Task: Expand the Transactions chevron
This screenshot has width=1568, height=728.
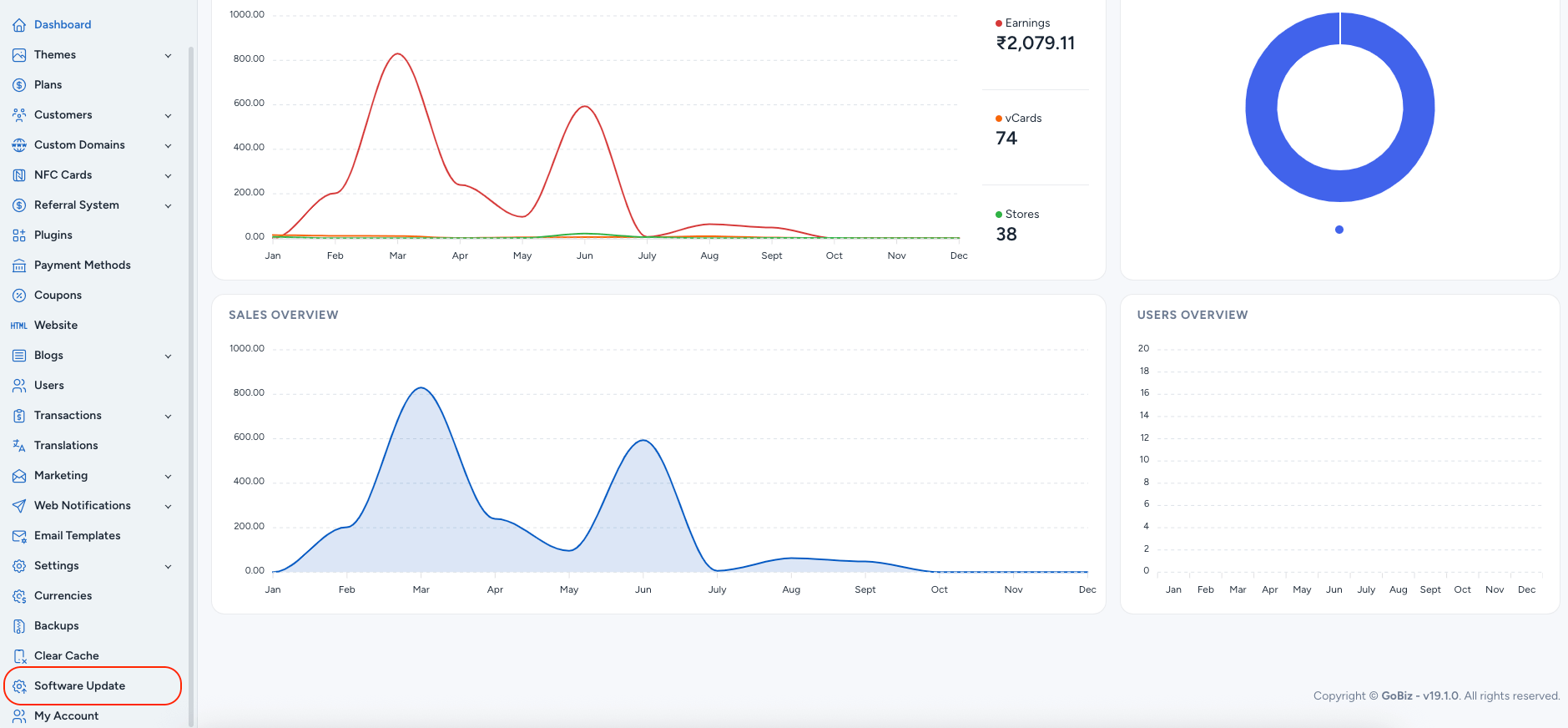Action: [x=169, y=417]
